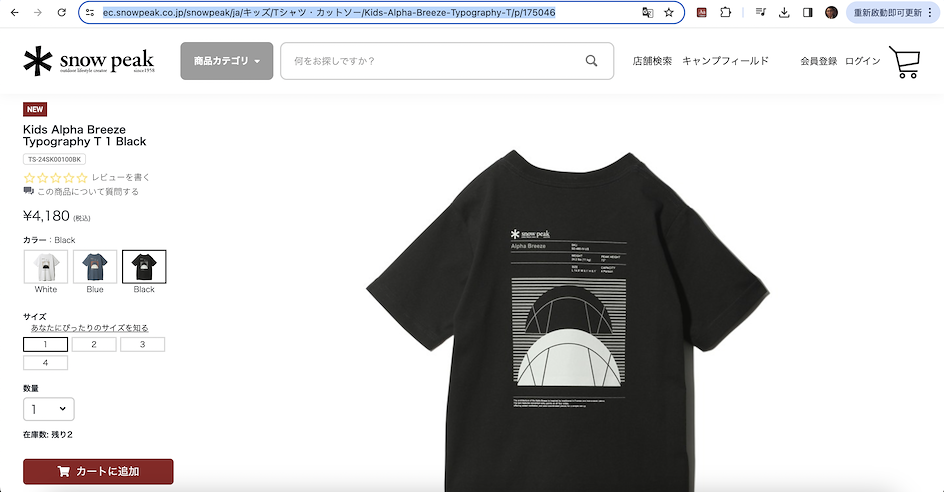Click product code TS-24SK00100BK
The image size is (944, 492).
pyautogui.click(x=54, y=160)
